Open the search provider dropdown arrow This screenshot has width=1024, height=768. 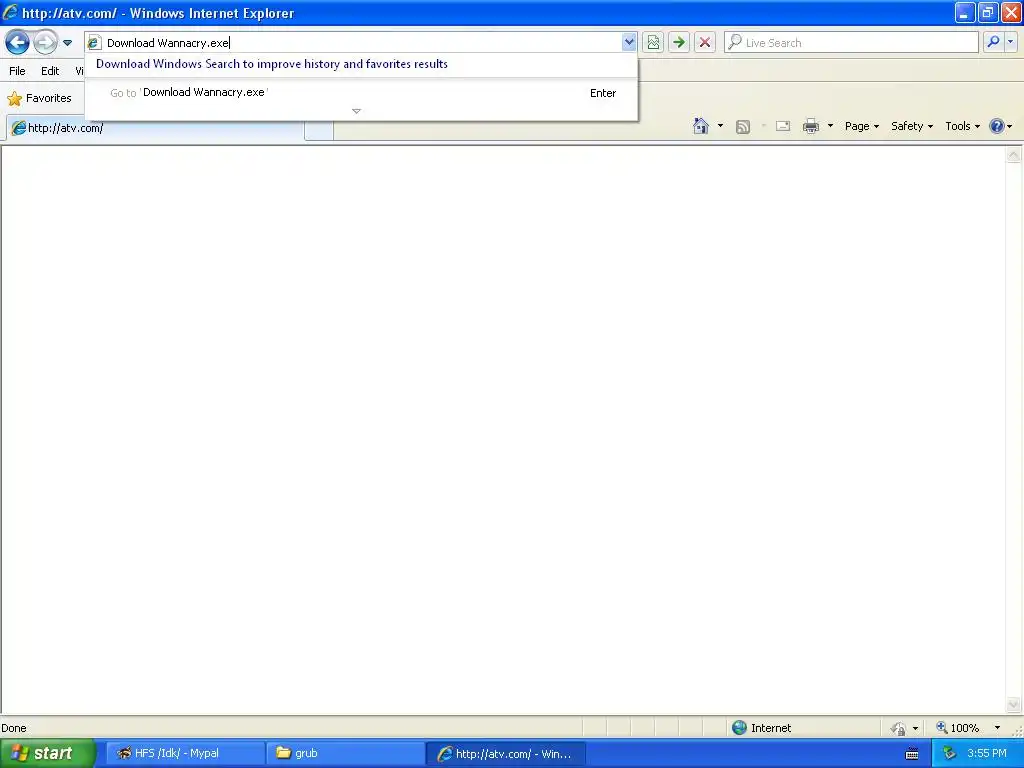(x=1010, y=42)
